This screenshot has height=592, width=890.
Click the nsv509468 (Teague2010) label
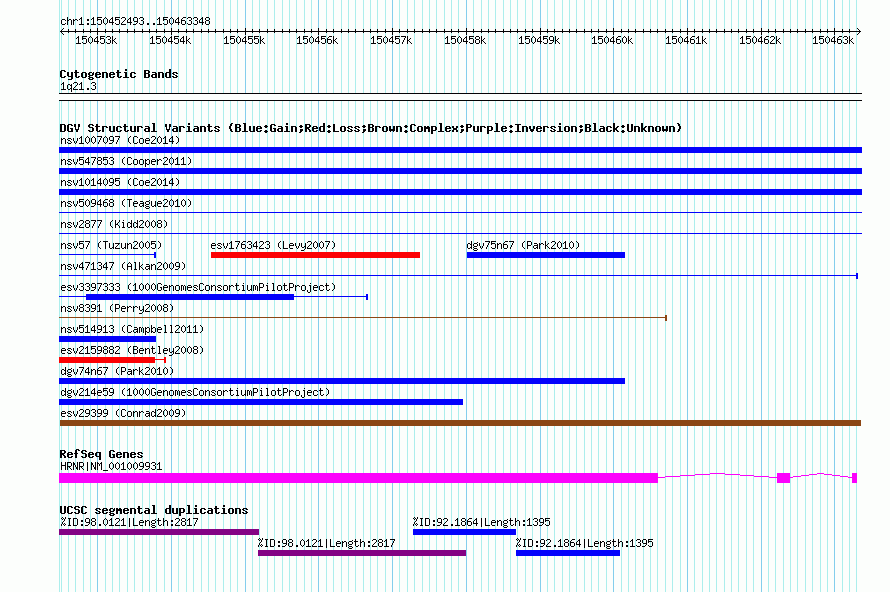pos(126,203)
